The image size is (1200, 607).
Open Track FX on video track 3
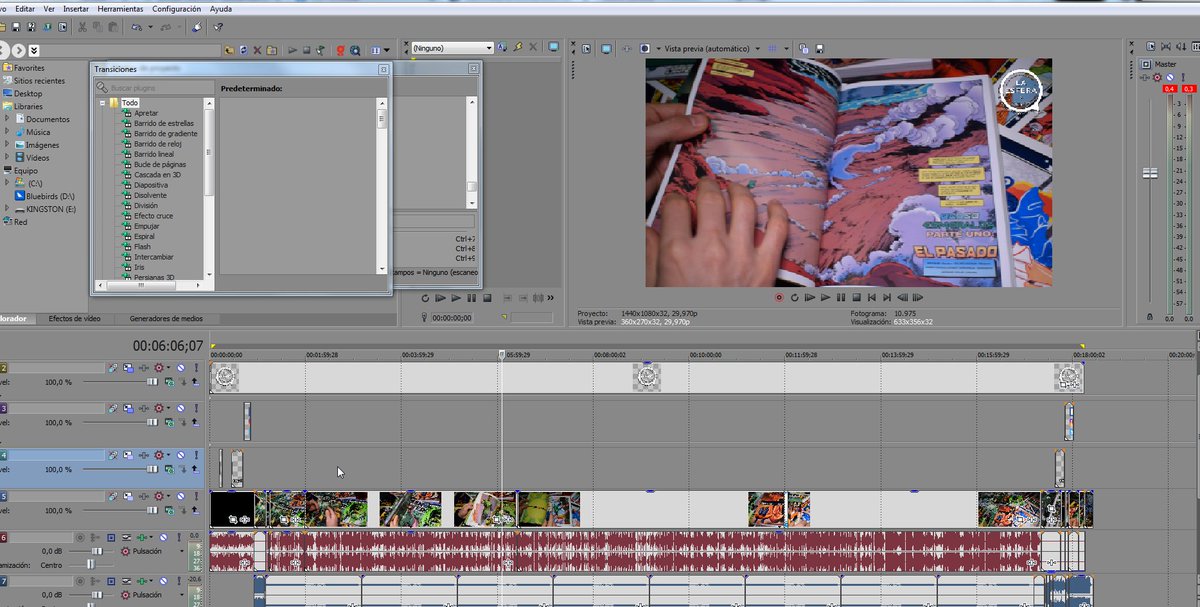(144, 409)
